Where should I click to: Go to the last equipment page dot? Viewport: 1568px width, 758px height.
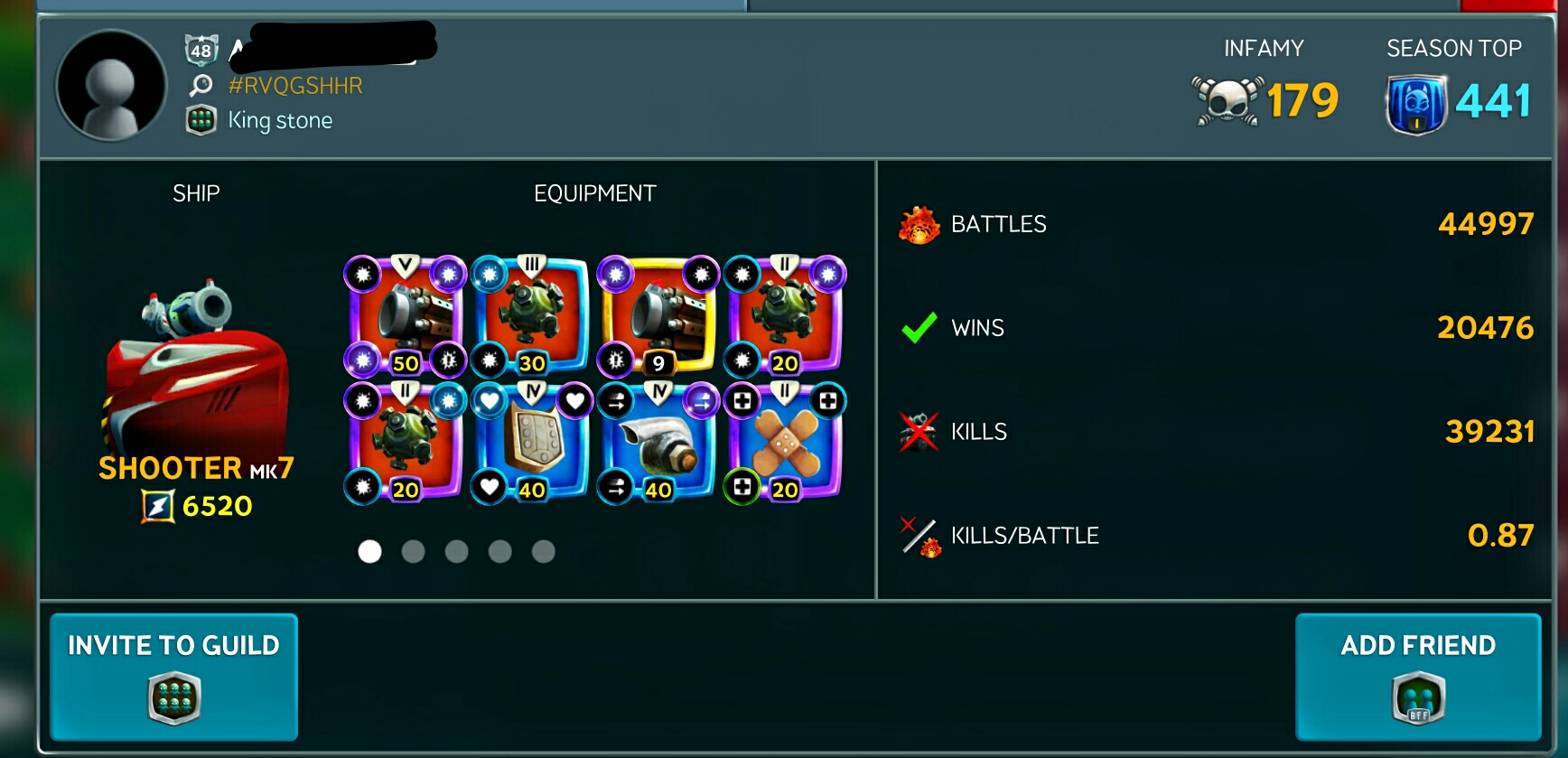pos(543,551)
